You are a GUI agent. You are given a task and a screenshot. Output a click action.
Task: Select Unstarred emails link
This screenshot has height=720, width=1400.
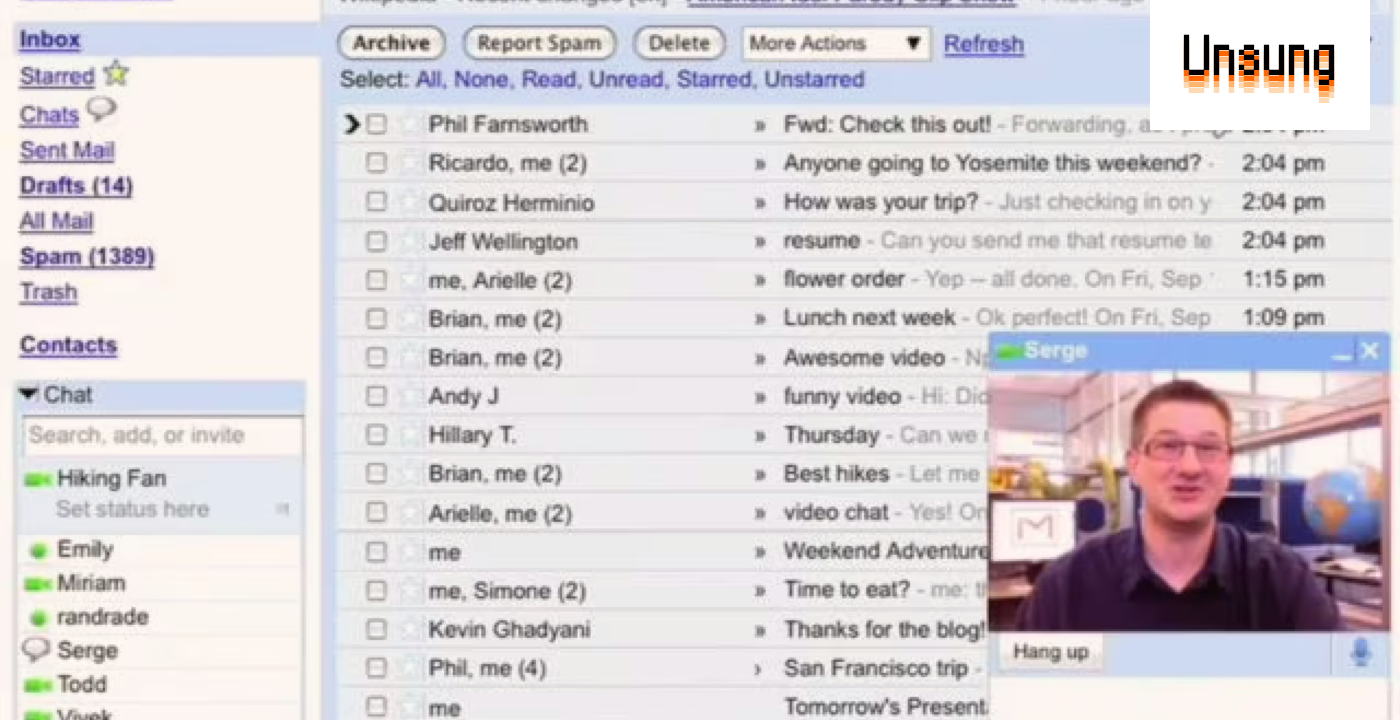coord(814,79)
